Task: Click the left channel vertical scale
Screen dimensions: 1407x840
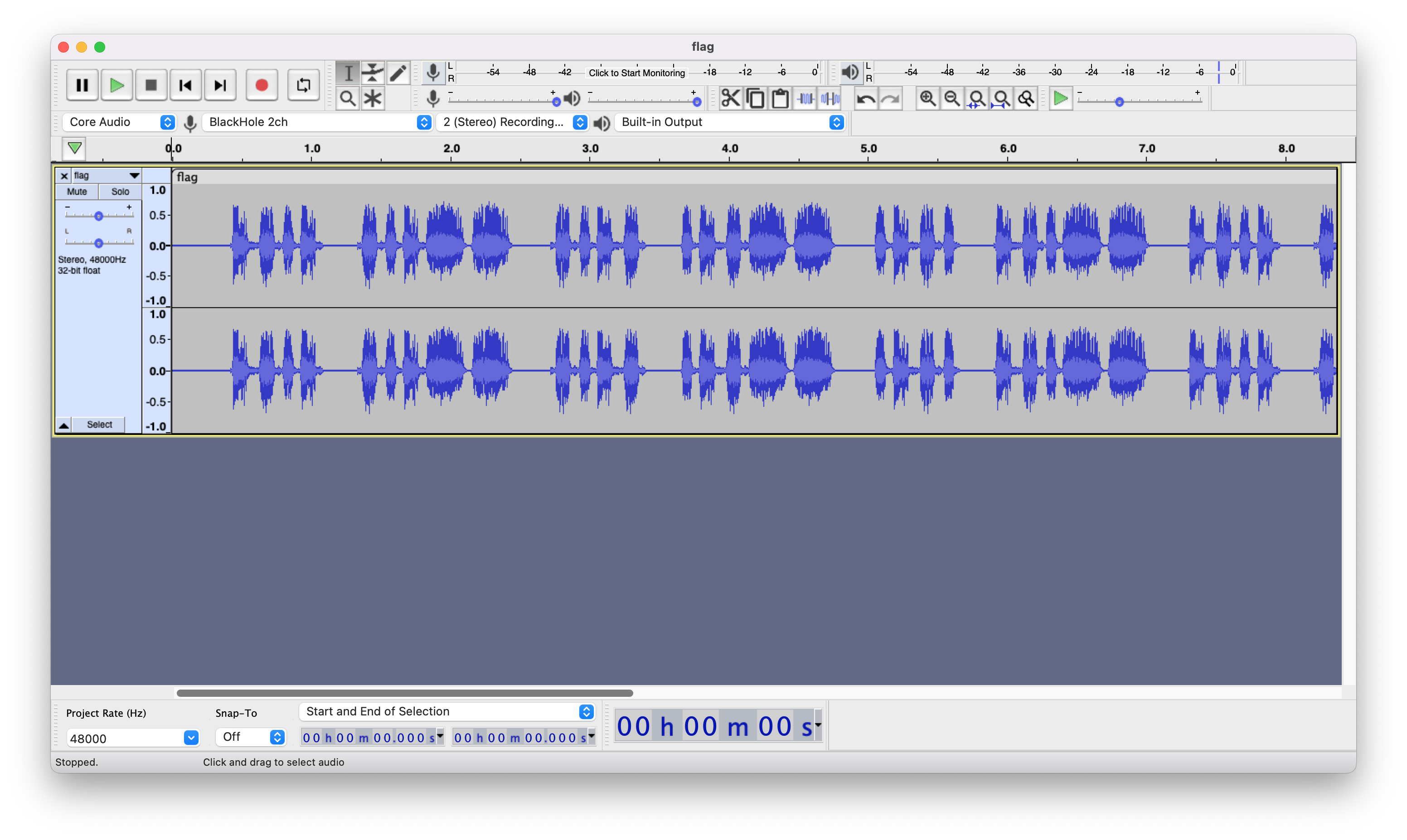Action: [157, 246]
